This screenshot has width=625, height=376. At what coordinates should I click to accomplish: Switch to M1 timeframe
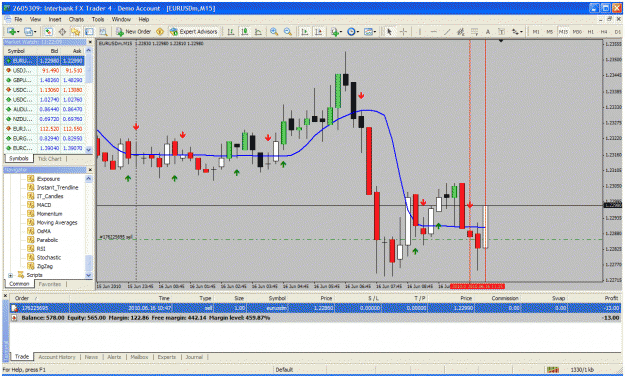click(x=536, y=31)
